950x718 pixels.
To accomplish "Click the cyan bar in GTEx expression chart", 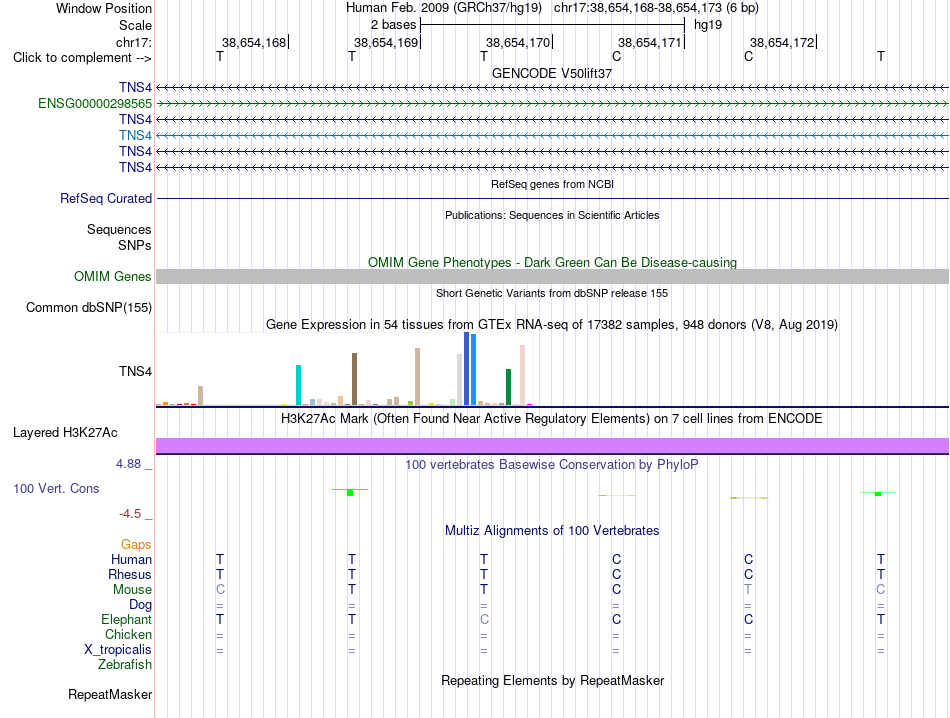I will coord(298,385).
